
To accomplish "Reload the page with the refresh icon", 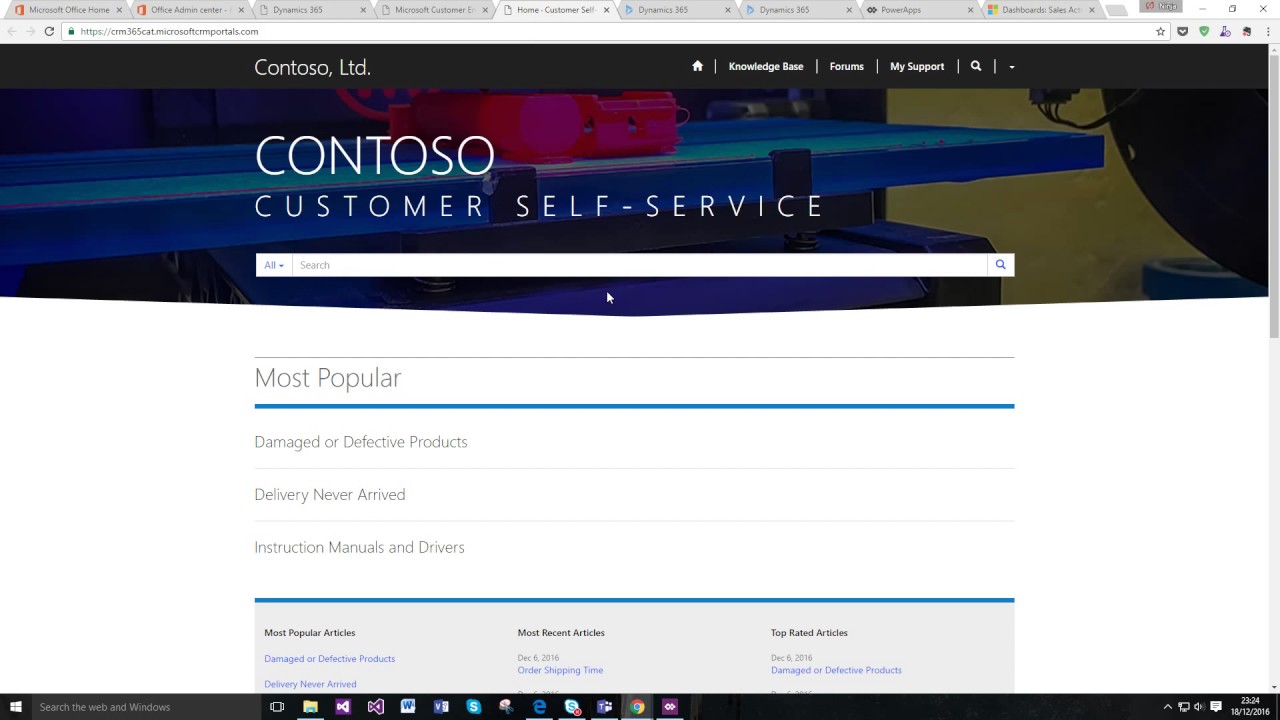I will 49,31.
